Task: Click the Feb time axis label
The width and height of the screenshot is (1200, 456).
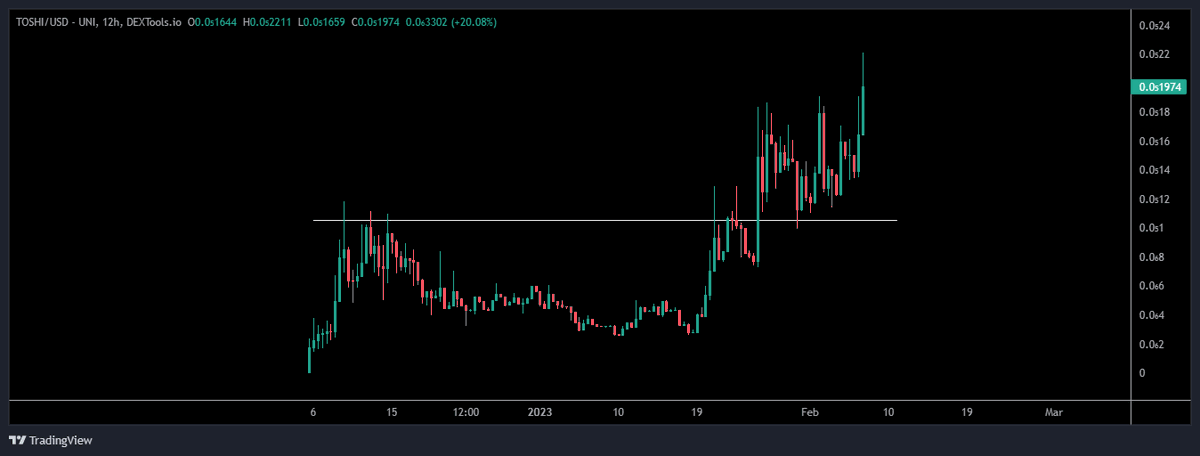Action: click(811, 412)
